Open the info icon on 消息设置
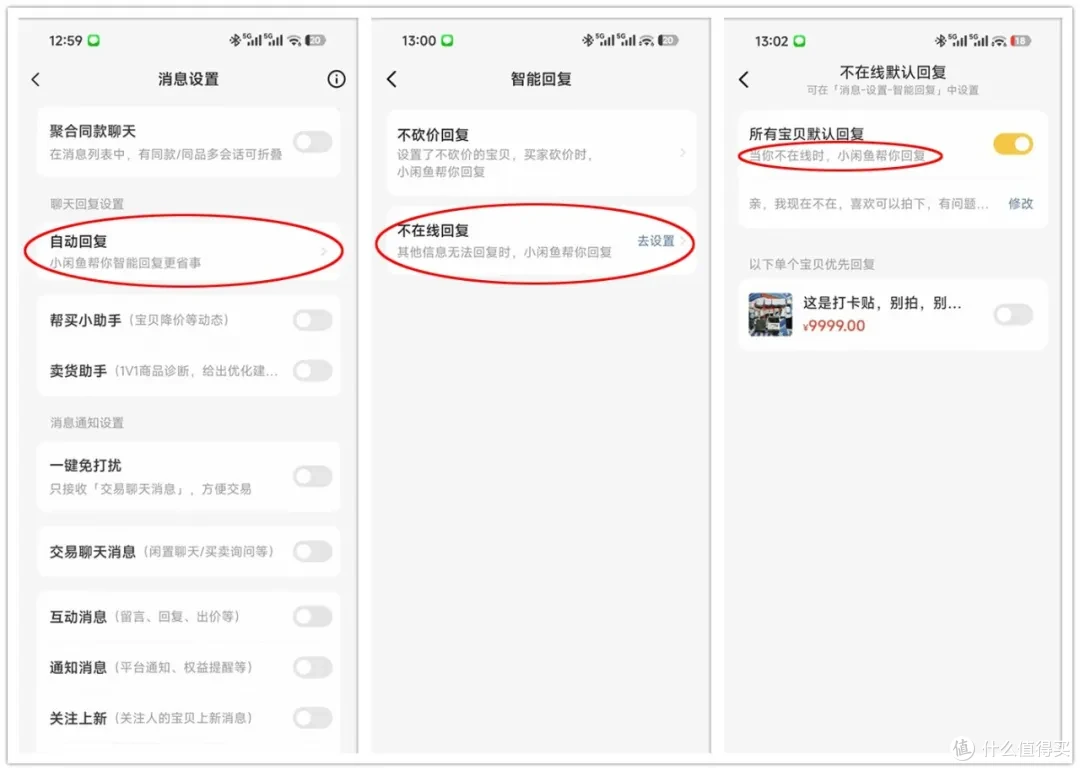1080x771 pixels. pyautogui.click(x=336, y=79)
